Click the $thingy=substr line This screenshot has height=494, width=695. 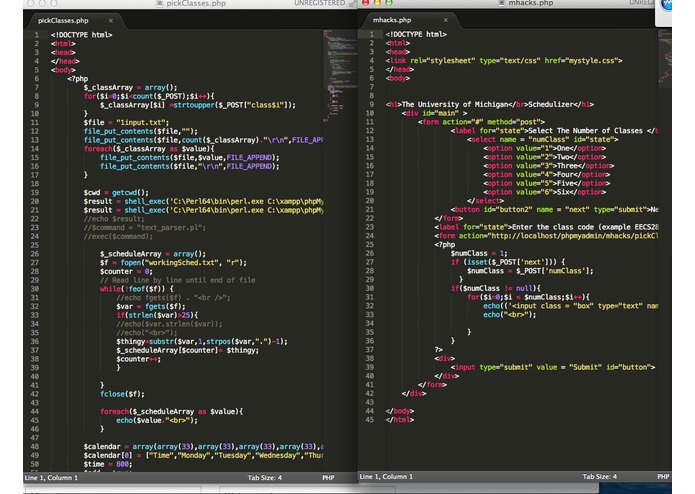point(202,342)
